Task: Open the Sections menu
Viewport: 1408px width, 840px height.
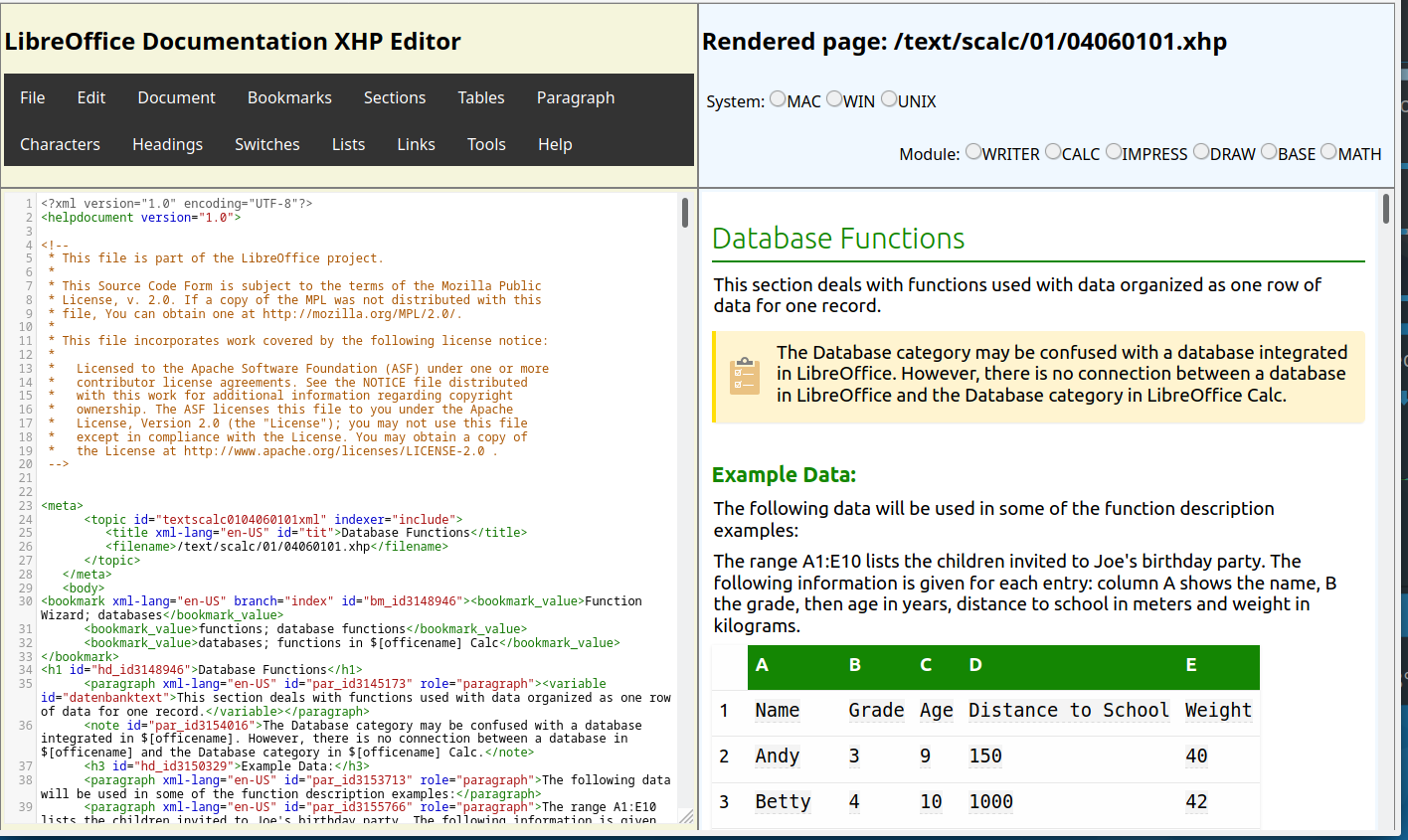Action: click(395, 97)
